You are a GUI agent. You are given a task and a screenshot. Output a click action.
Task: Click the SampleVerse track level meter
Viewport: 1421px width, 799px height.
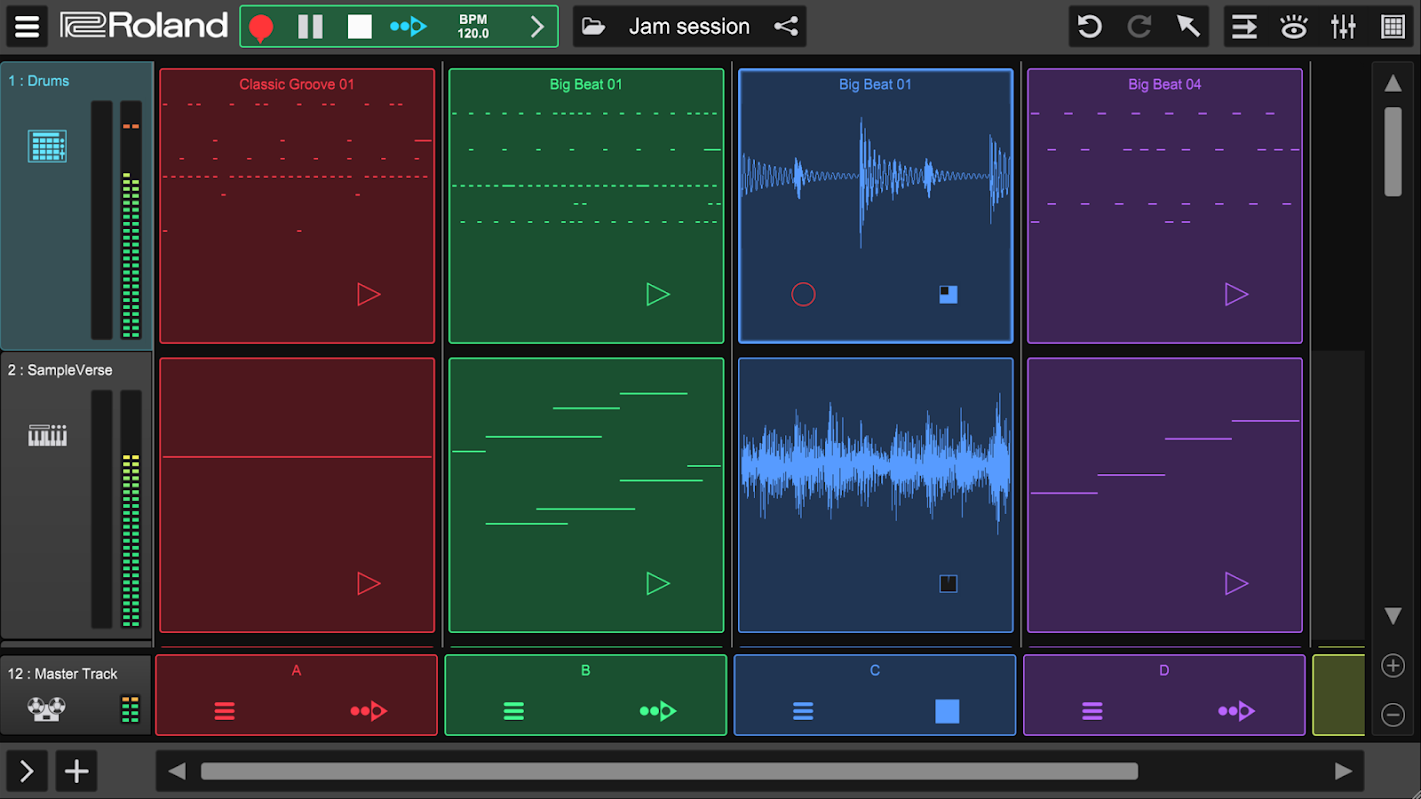131,509
